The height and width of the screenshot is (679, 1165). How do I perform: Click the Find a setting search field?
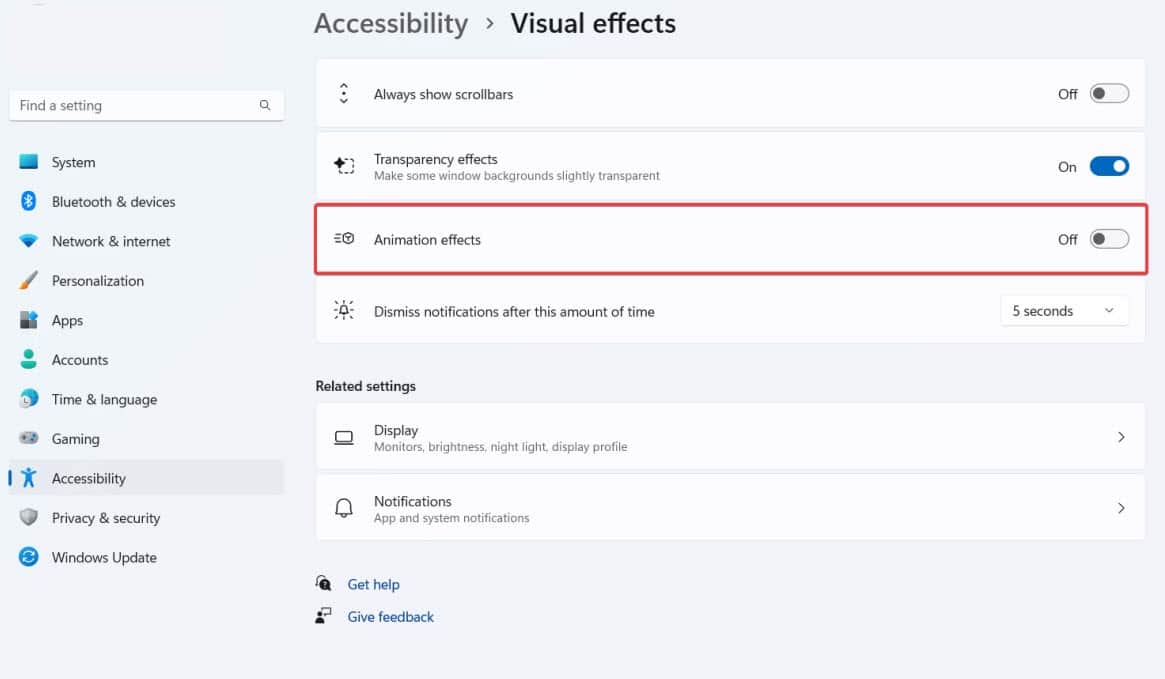[x=135, y=105]
